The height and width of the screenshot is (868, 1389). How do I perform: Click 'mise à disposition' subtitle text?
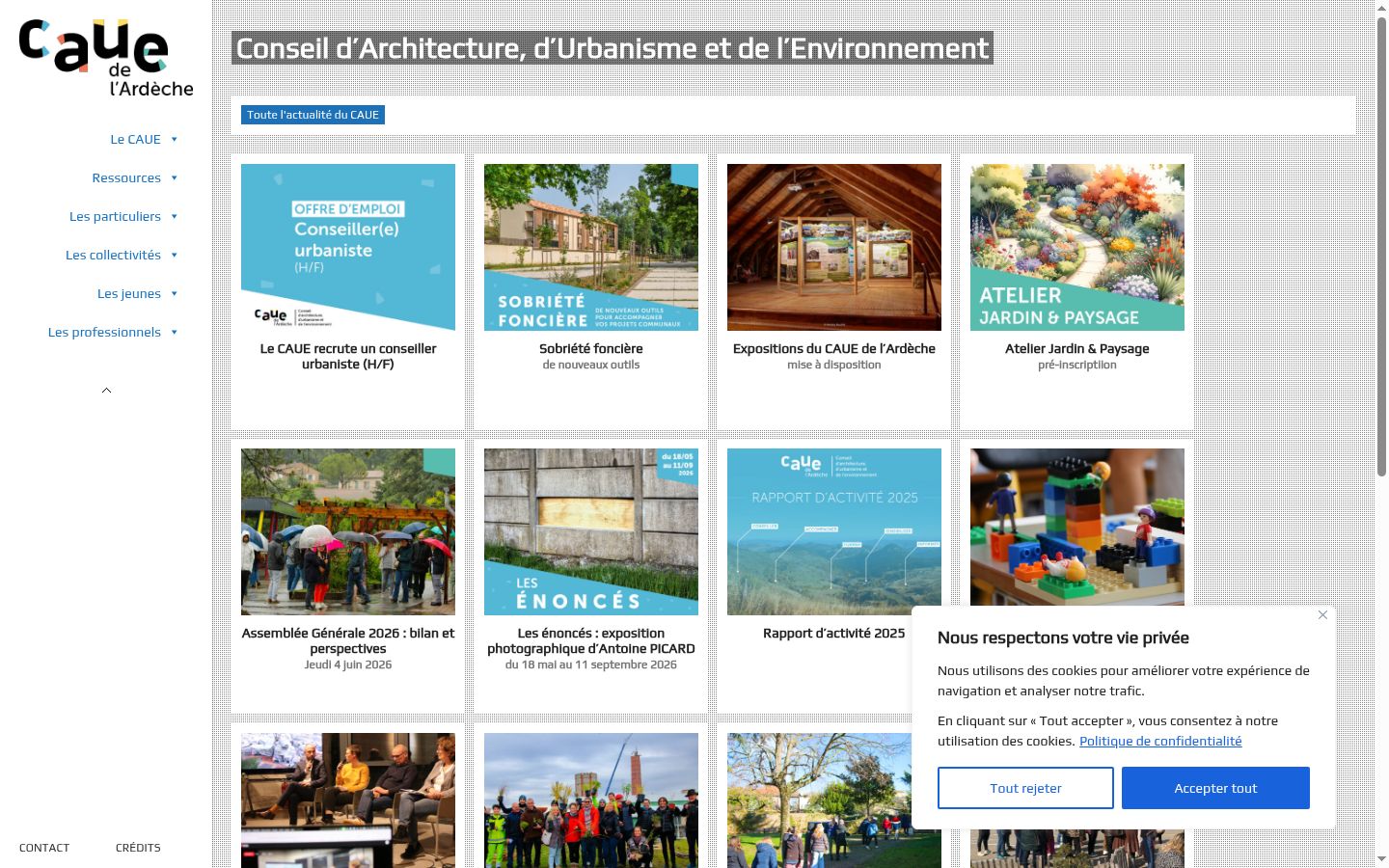point(834,365)
